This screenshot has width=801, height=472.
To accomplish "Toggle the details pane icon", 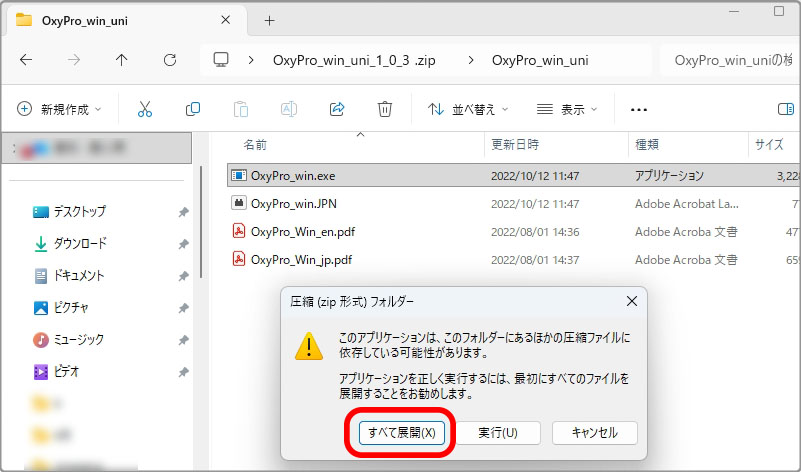I will (785, 109).
